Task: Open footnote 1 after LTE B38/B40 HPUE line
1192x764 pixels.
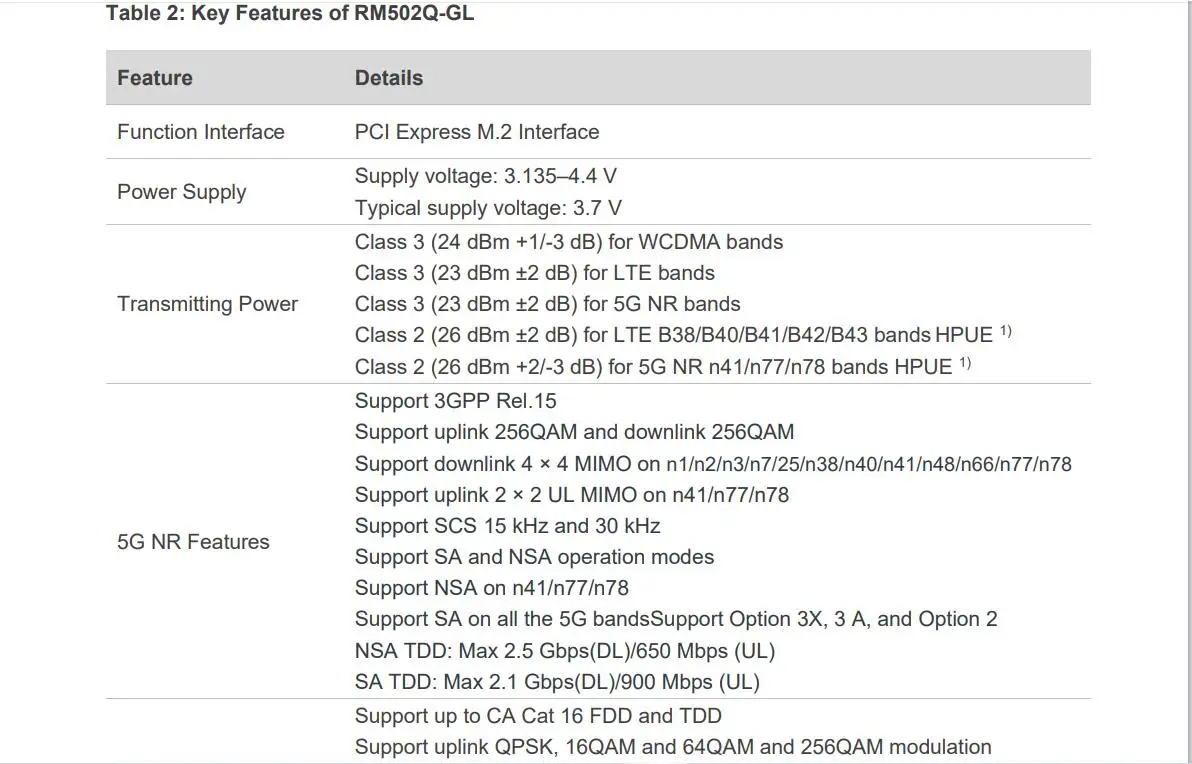Action: (1006, 330)
